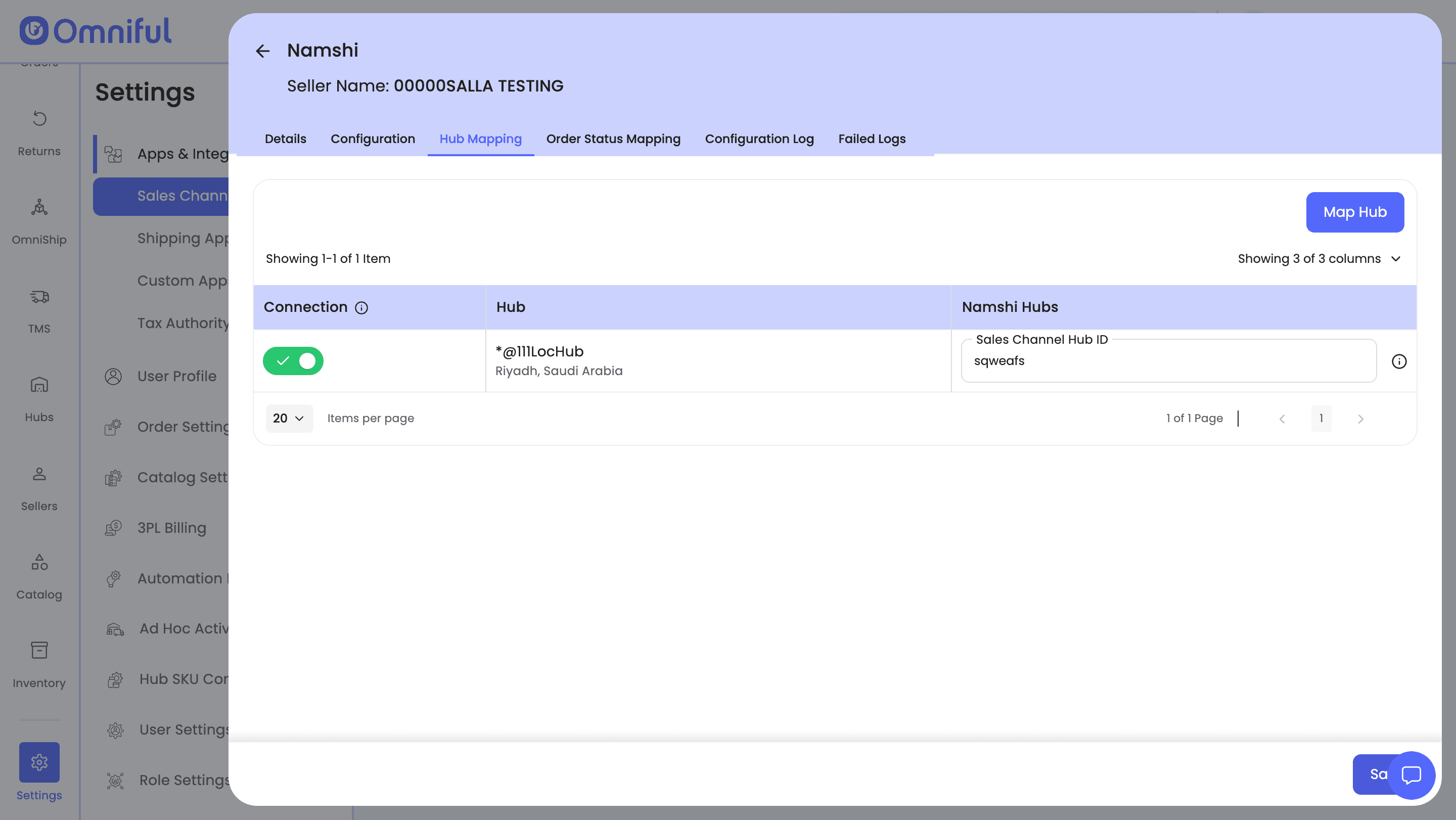
Task: Click the back arrow next to Namshi
Action: 262,51
